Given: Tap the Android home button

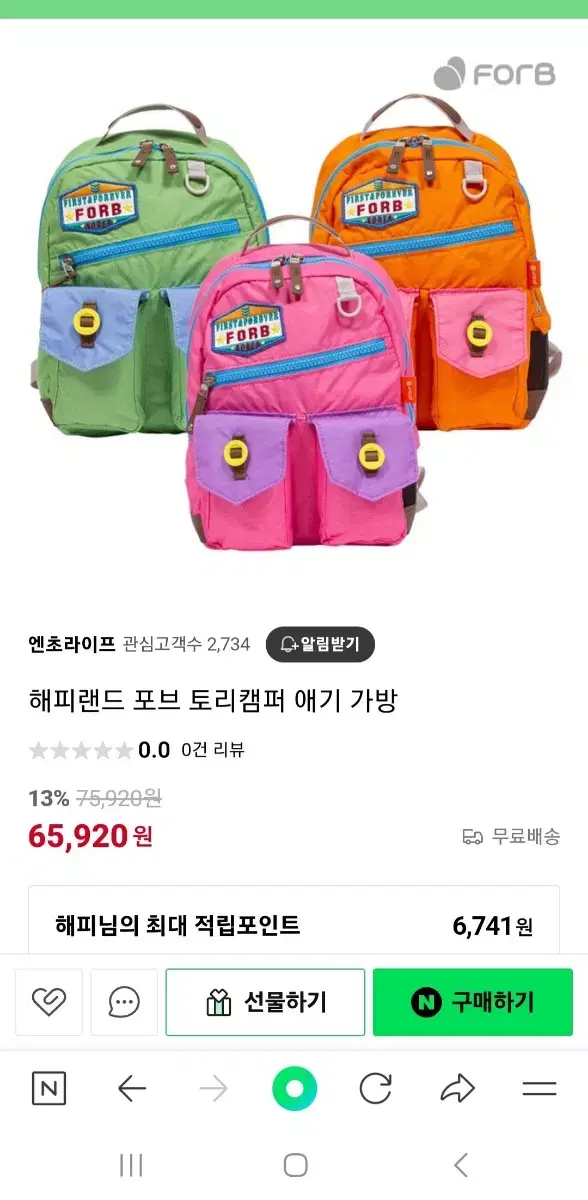Looking at the screenshot, I should coord(295,1165).
